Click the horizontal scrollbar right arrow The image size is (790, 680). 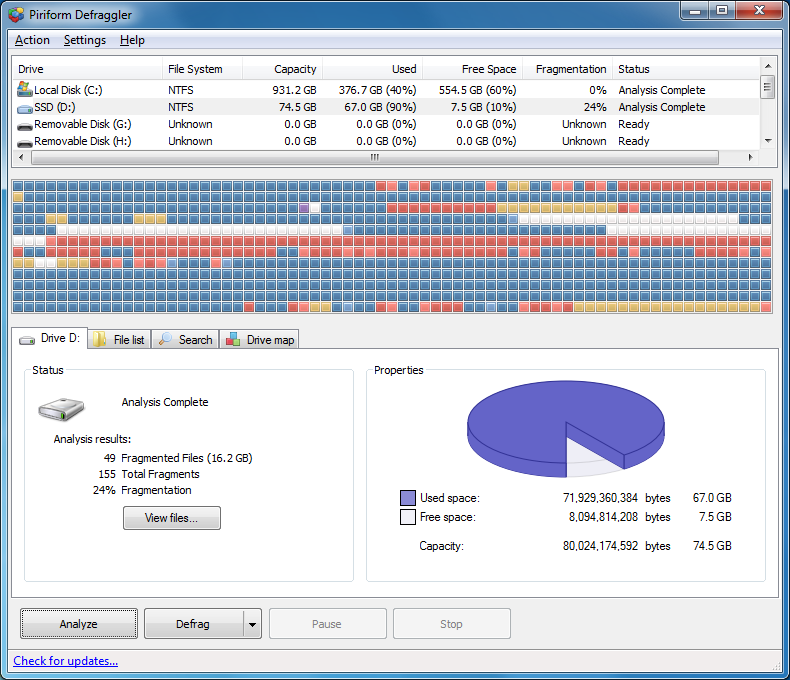coord(751,157)
